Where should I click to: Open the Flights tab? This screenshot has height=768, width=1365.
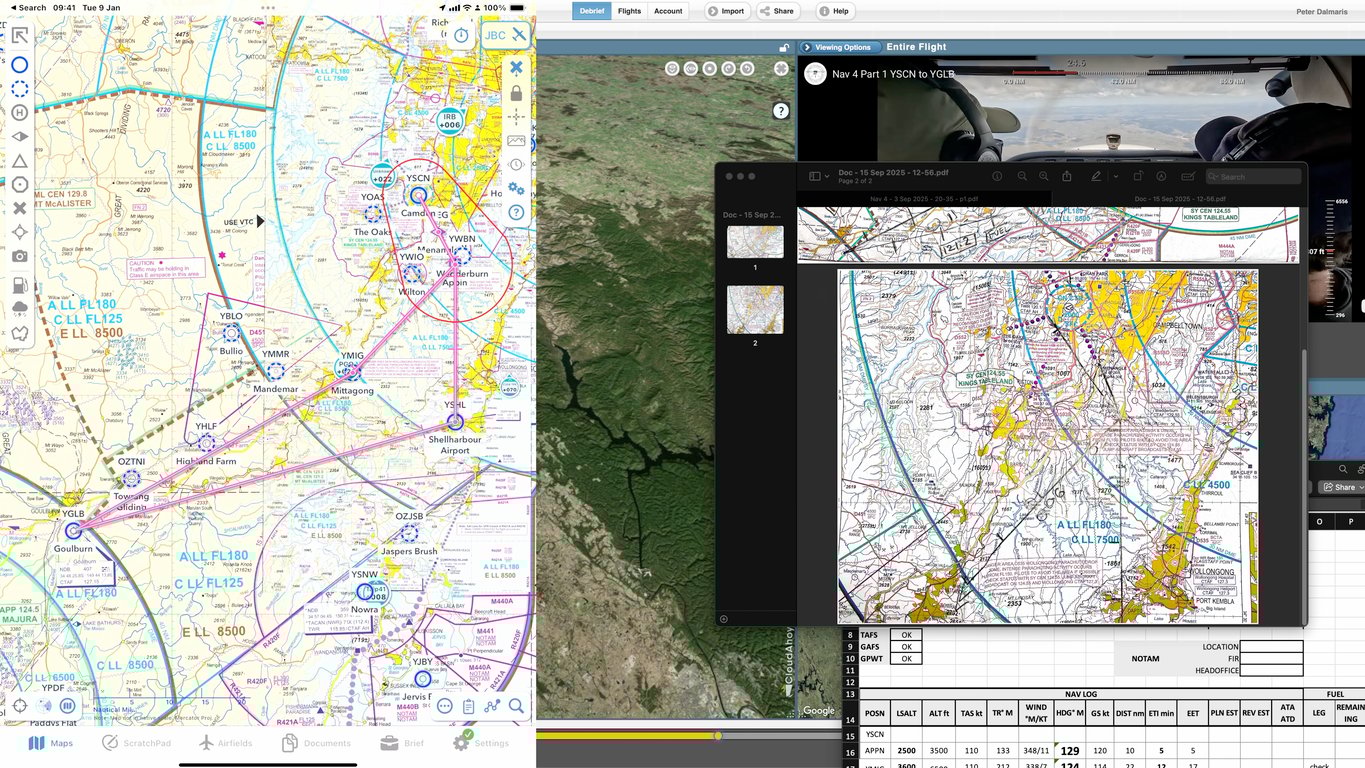(629, 11)
